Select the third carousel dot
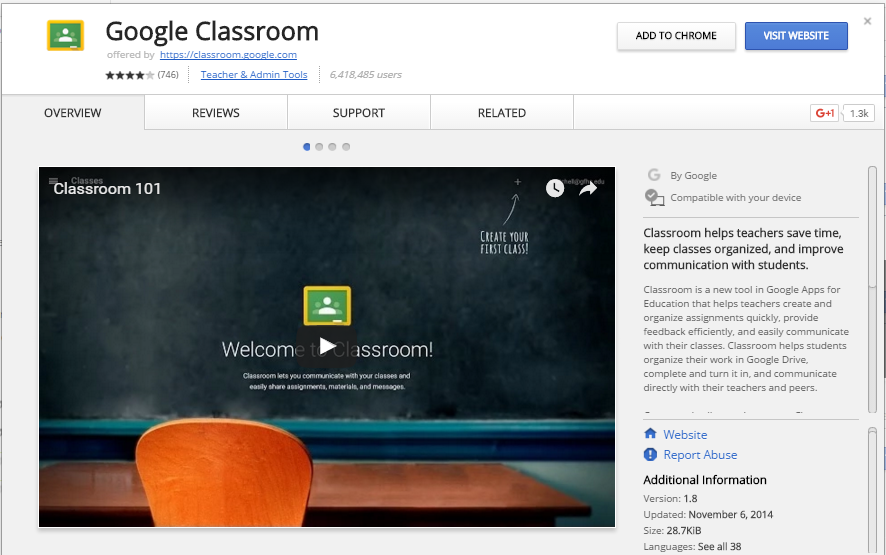Screen dimensions: 886x555 click(332, 147)
